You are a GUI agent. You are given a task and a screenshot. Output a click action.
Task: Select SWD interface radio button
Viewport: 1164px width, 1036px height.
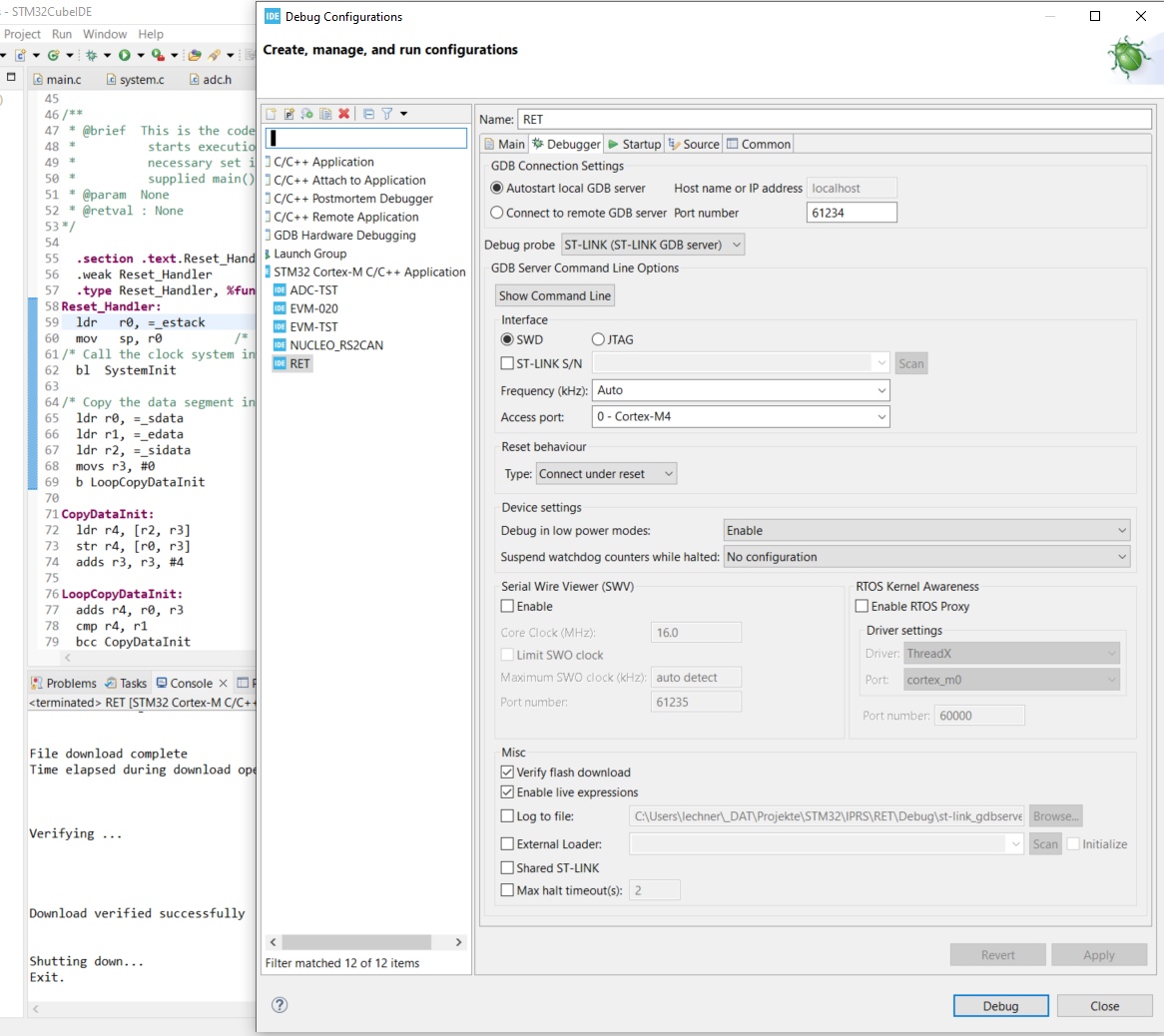pyautogui.click(x=508, y=340)
